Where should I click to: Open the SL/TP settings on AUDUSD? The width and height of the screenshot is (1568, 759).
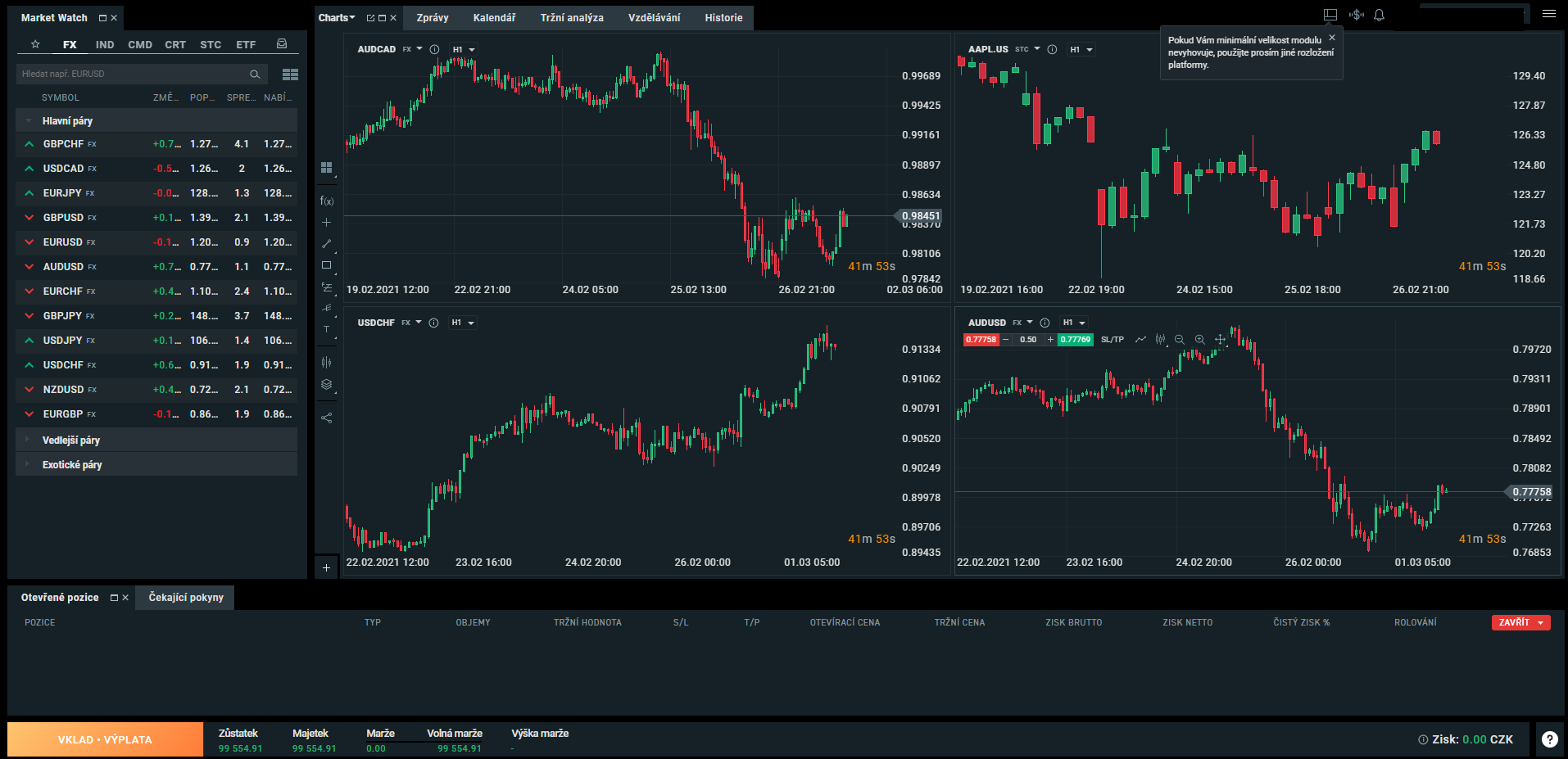pos(1113,339)
